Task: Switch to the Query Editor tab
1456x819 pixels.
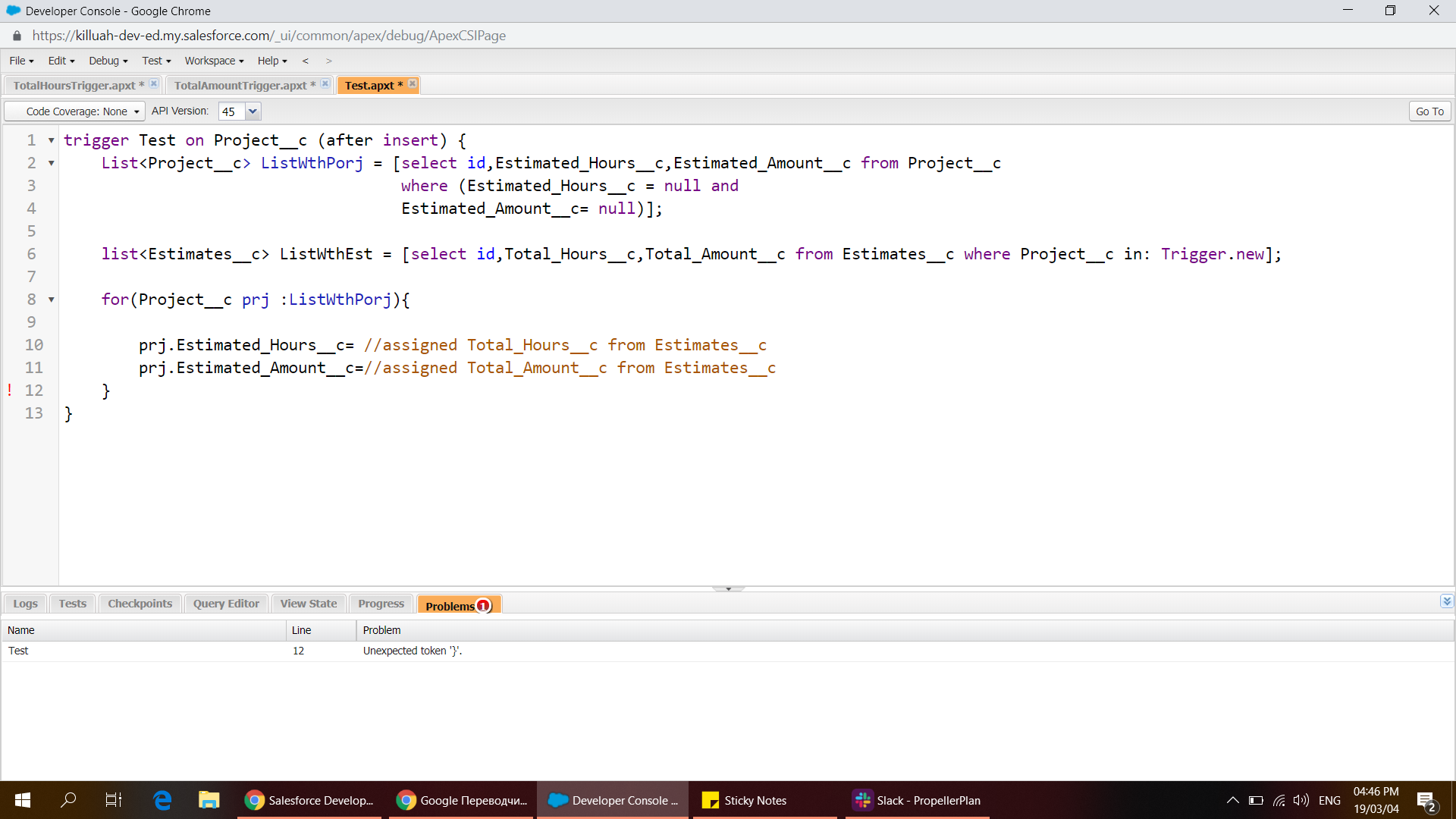Action: click(x=226, y=604)
